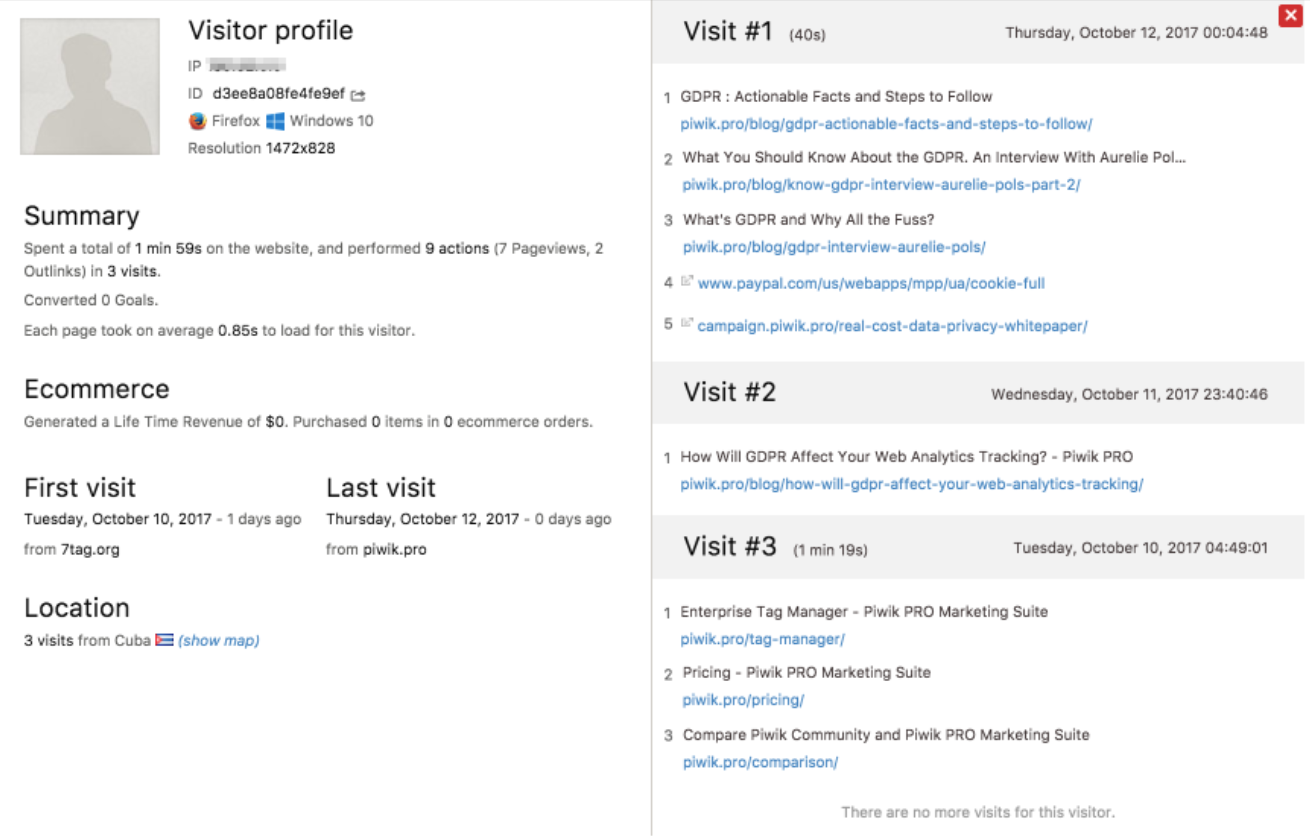The height and width of the screenshot is (836, 1310).
Task: Click the Firefox browser icon
Action: pos(197,121)
